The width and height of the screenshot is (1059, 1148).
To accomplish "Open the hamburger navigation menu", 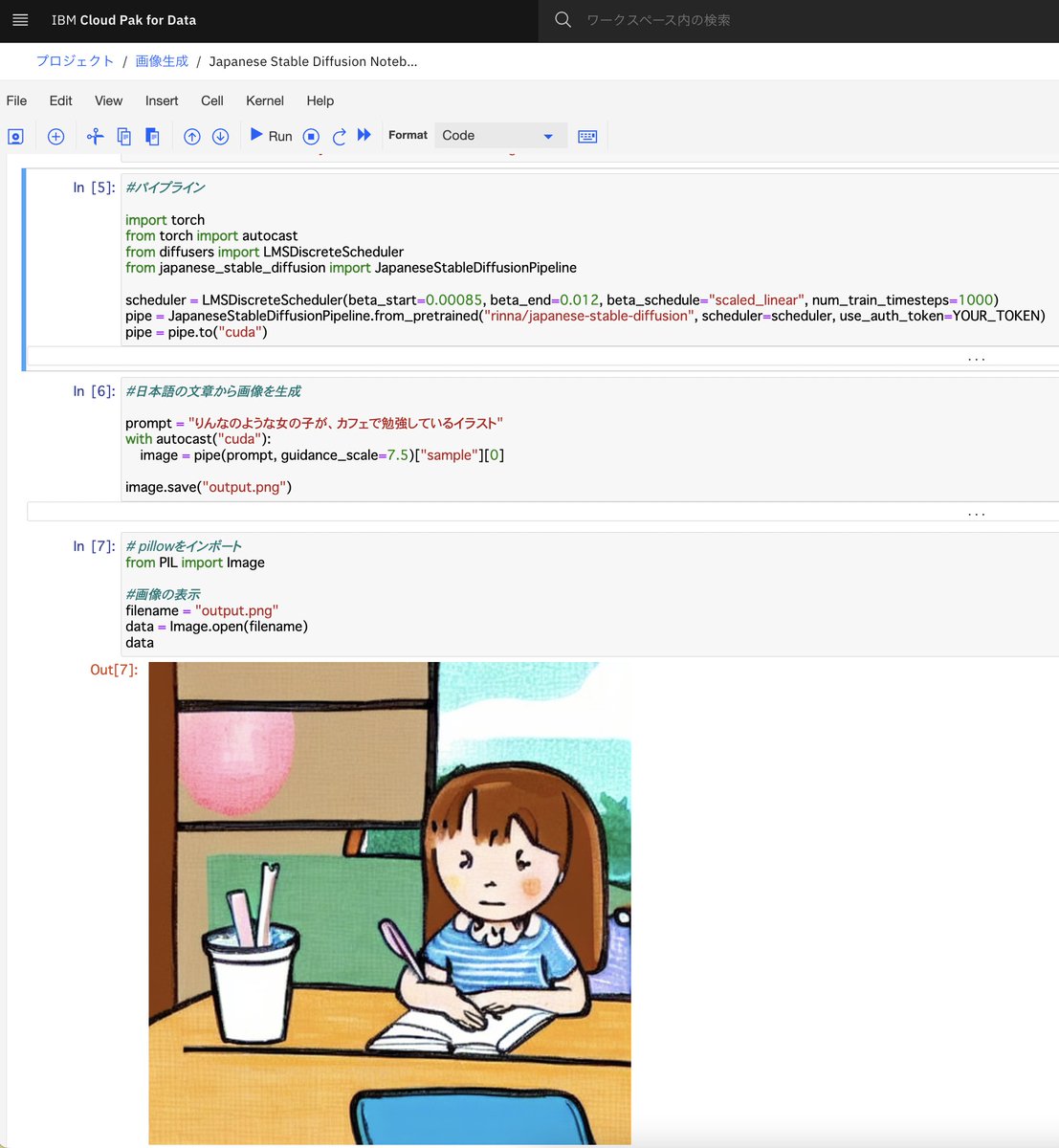I will coord(20,20).
